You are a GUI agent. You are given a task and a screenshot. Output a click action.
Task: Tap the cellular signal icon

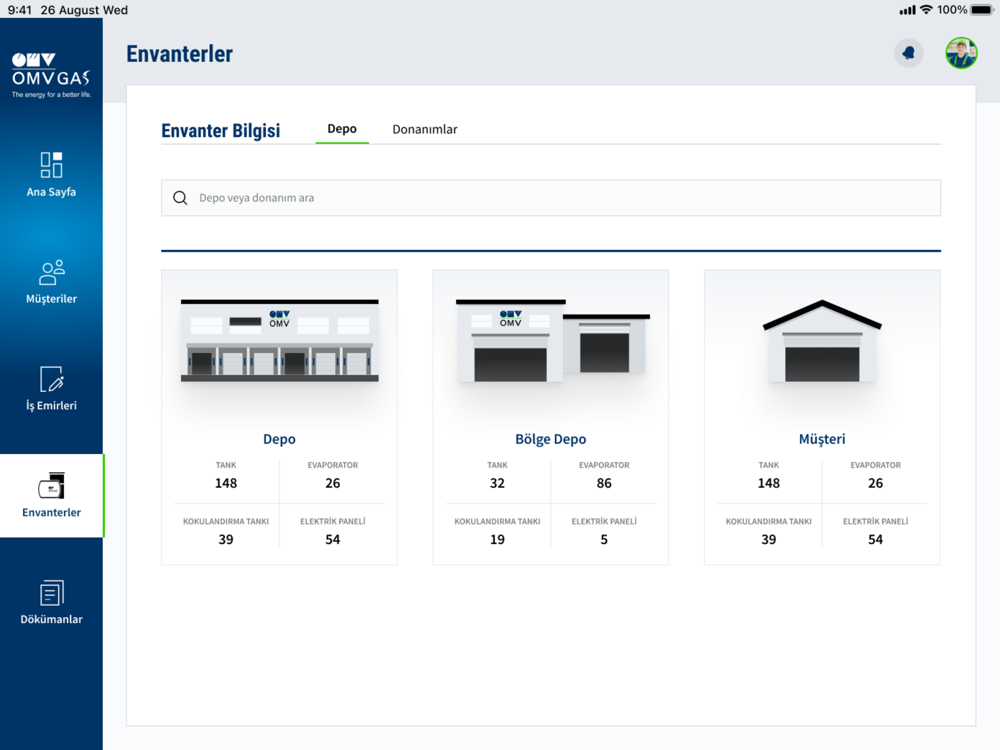(x=907, y=10)
